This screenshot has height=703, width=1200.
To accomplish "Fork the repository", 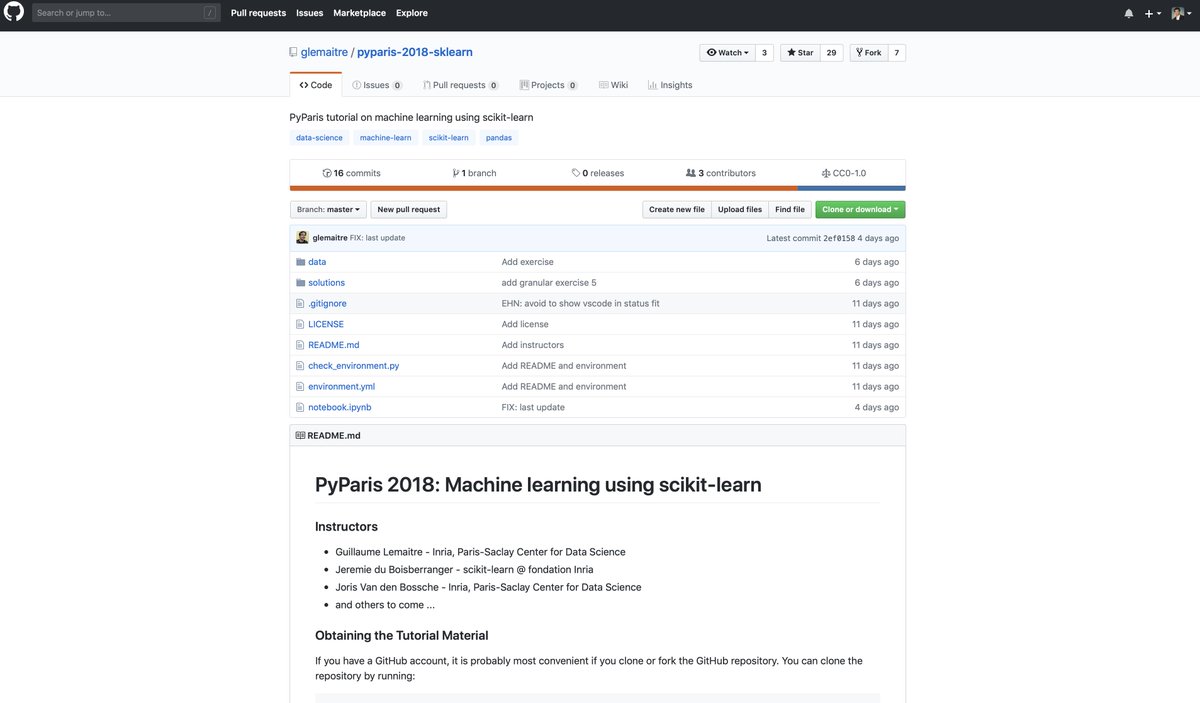I will point(868,53).
